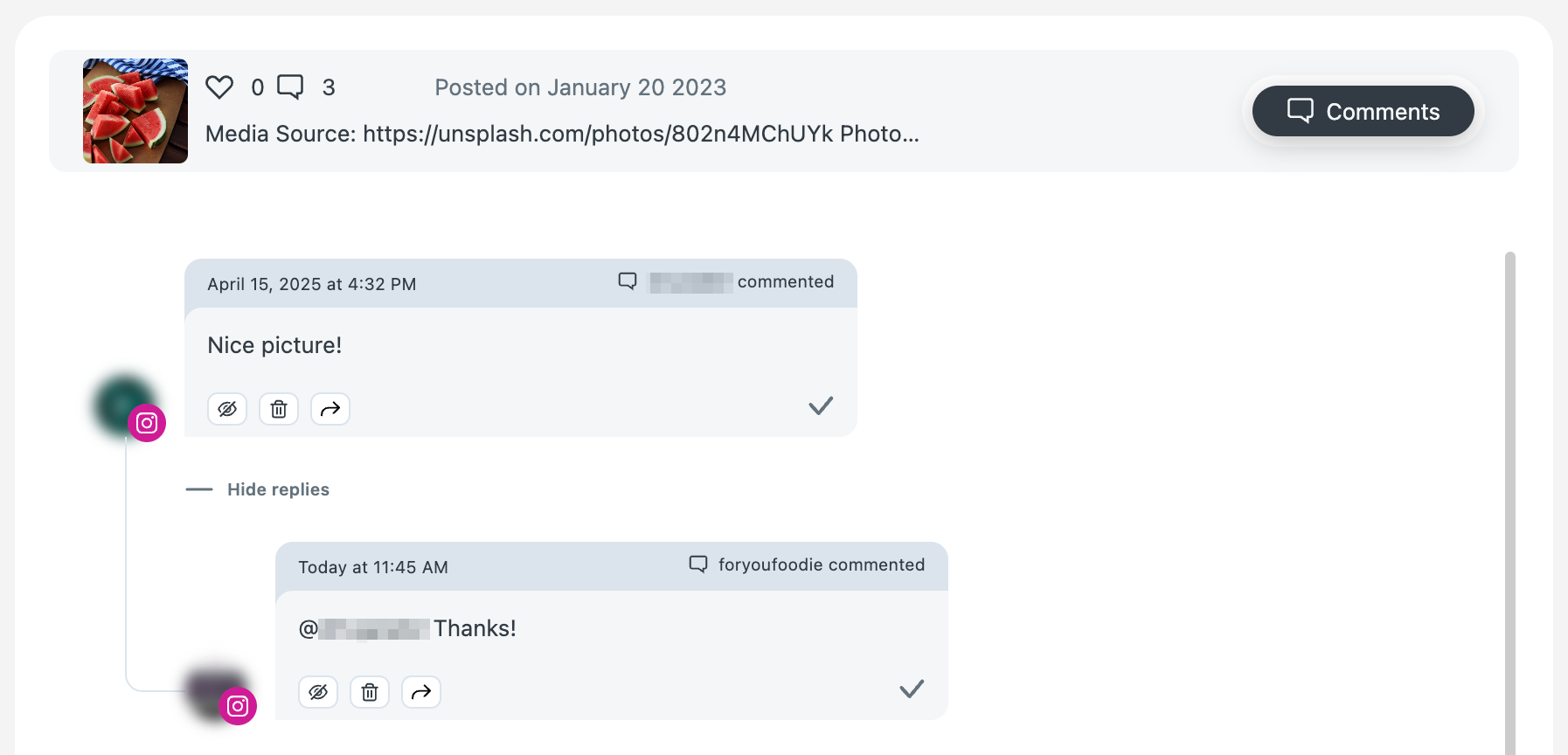Click the "Posted on January 20 2023" label
1568x755 pixels.
[x=579, y=87]
